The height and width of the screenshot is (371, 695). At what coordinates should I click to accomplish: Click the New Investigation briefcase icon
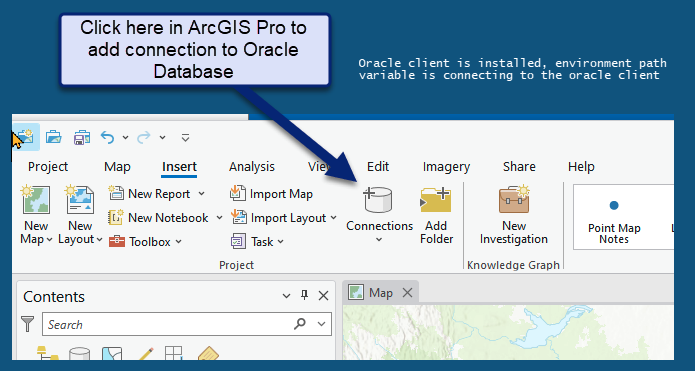coord(514,199)
